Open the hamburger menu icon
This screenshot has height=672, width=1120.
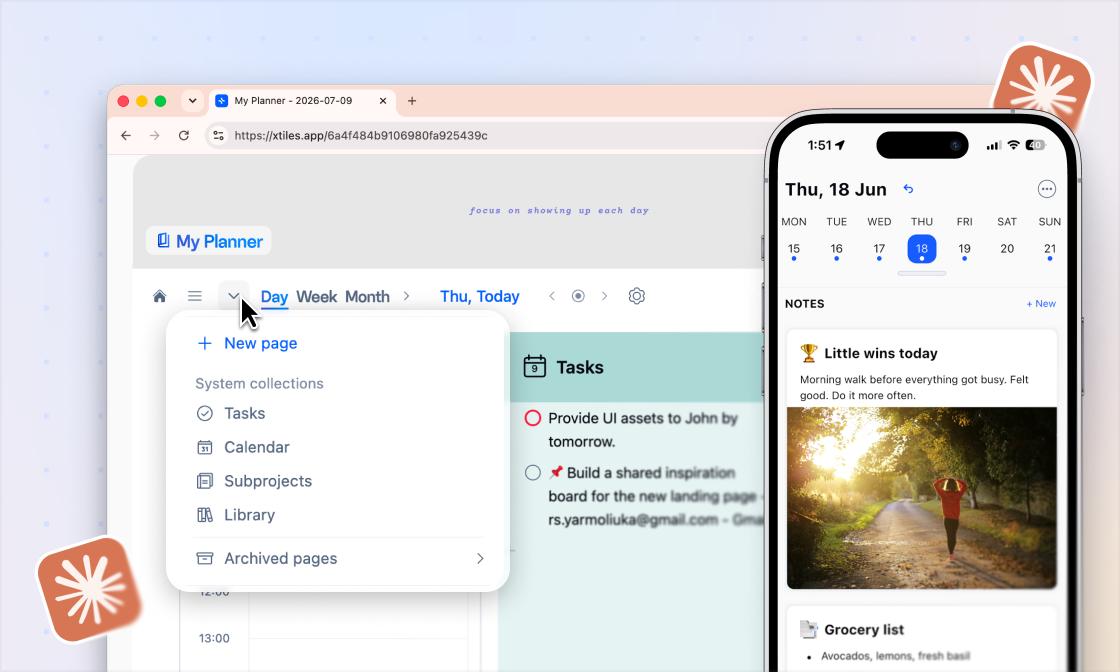click(x=194, y=296)
